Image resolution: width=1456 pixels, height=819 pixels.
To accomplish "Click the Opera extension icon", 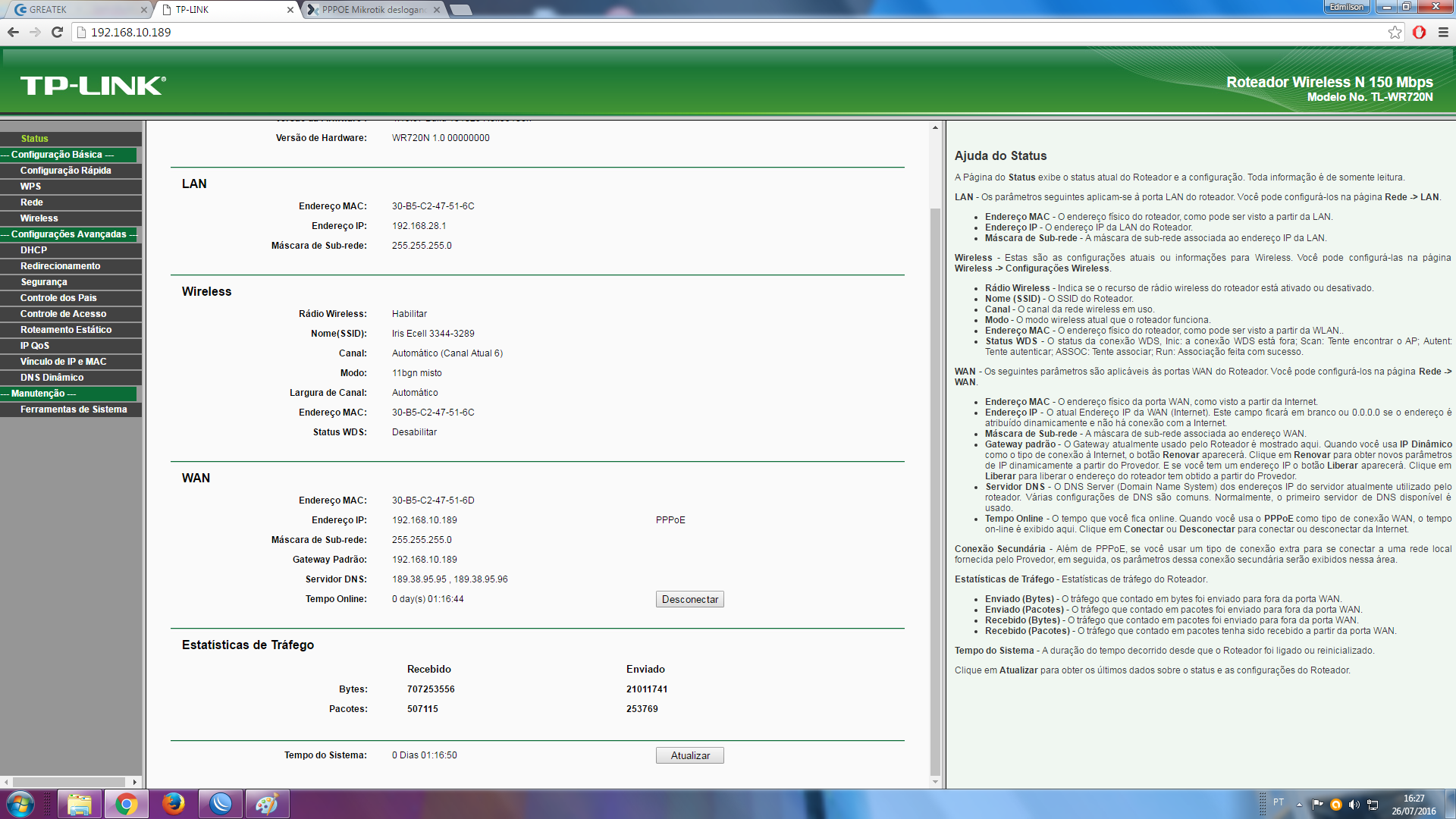I will (x=1419, y=32).
